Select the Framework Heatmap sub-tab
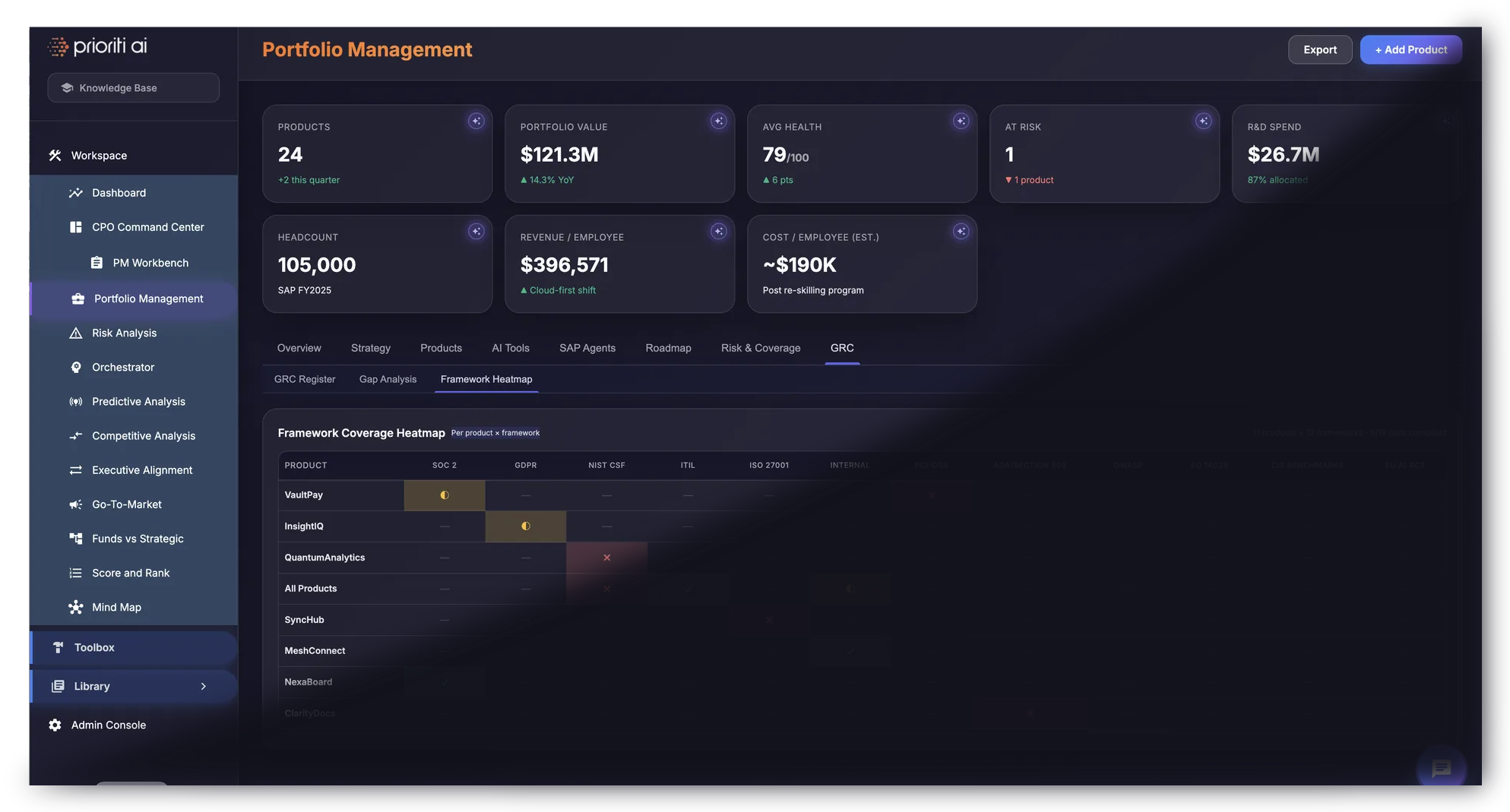The width and height of the screenshot is (1510, 812). point(486,379)
